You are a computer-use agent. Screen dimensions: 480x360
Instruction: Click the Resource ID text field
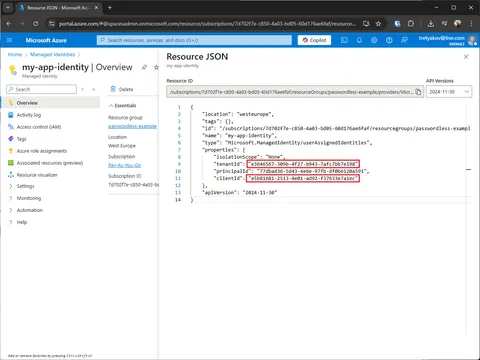(x=291, y=92)
